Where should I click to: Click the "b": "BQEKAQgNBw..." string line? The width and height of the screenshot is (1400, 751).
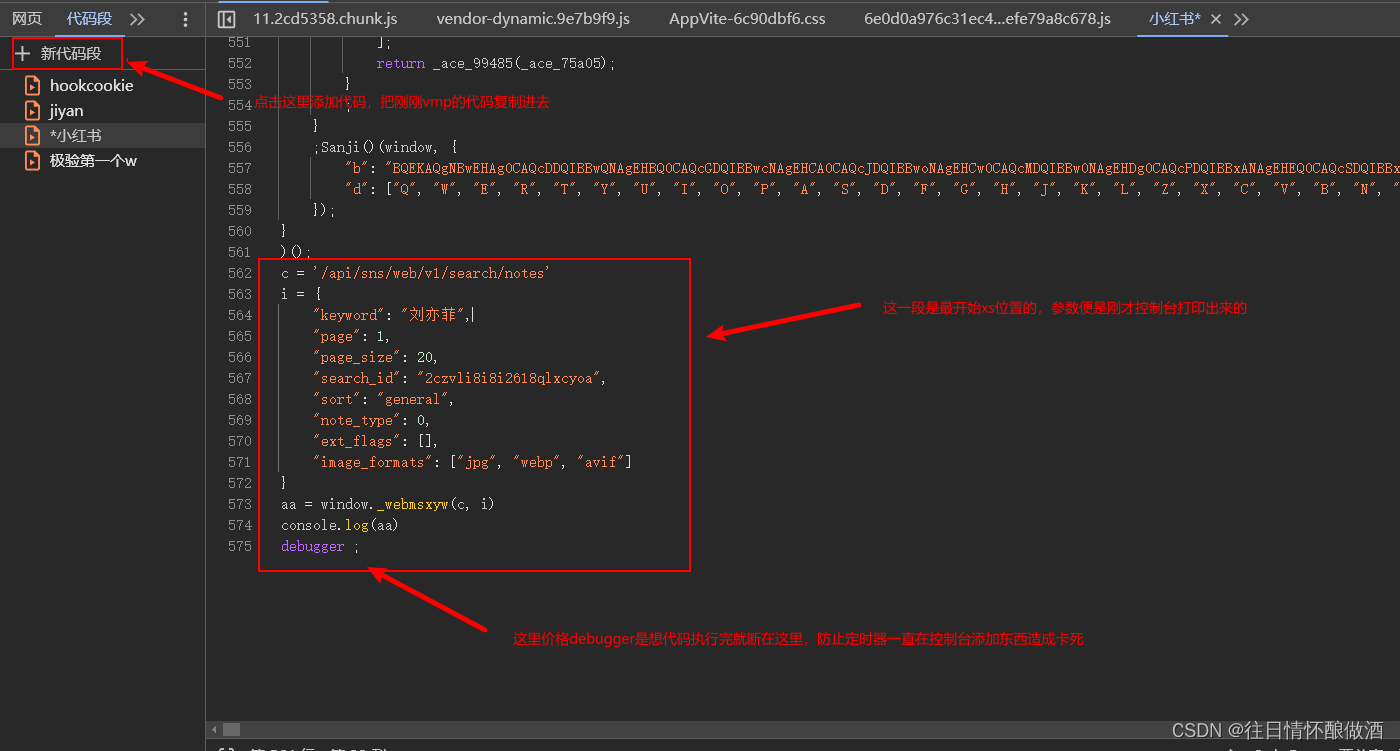point(870,168)
